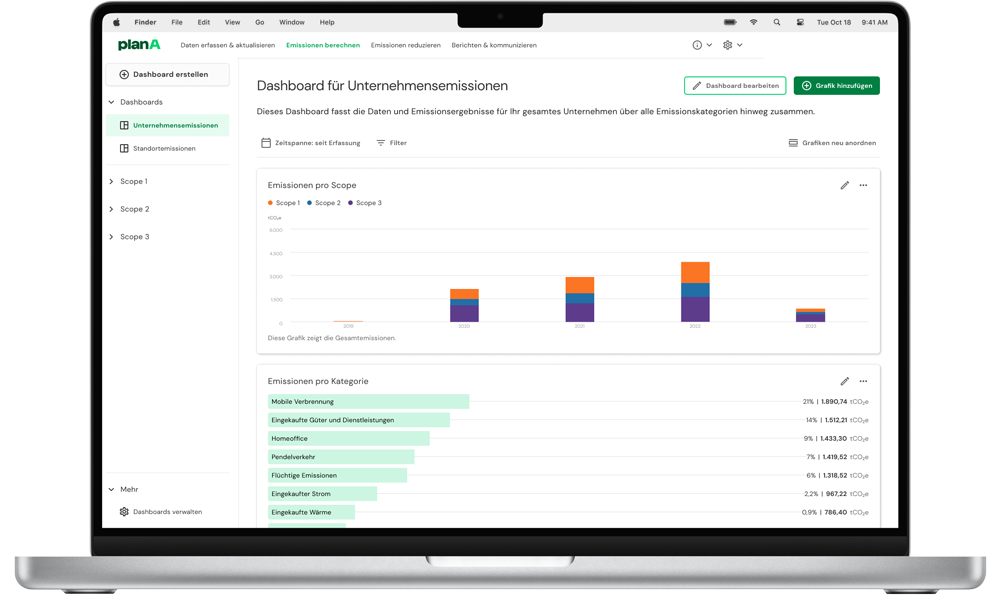The image size is (1000, 600).
Task: Open Berichten & kommunizieren tab
Action: pos(494,45)
